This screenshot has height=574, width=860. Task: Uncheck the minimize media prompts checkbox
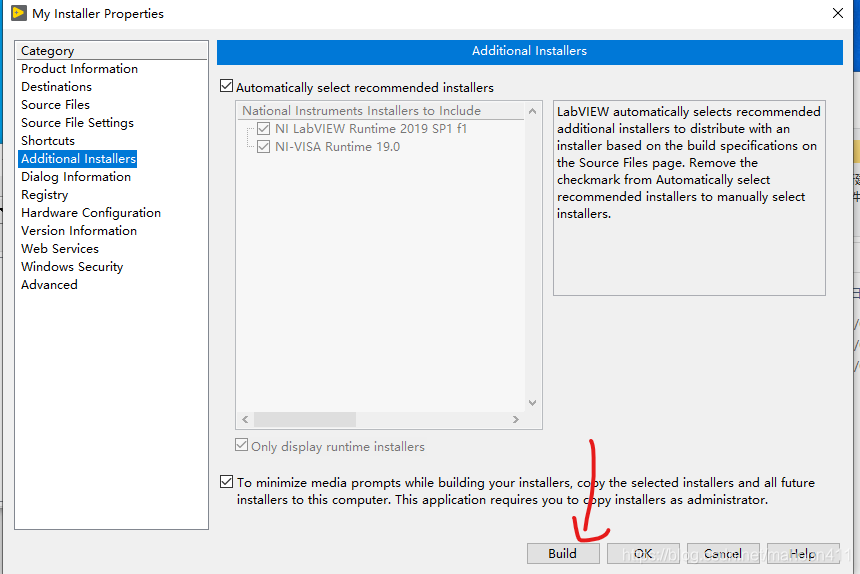[227, 482]
